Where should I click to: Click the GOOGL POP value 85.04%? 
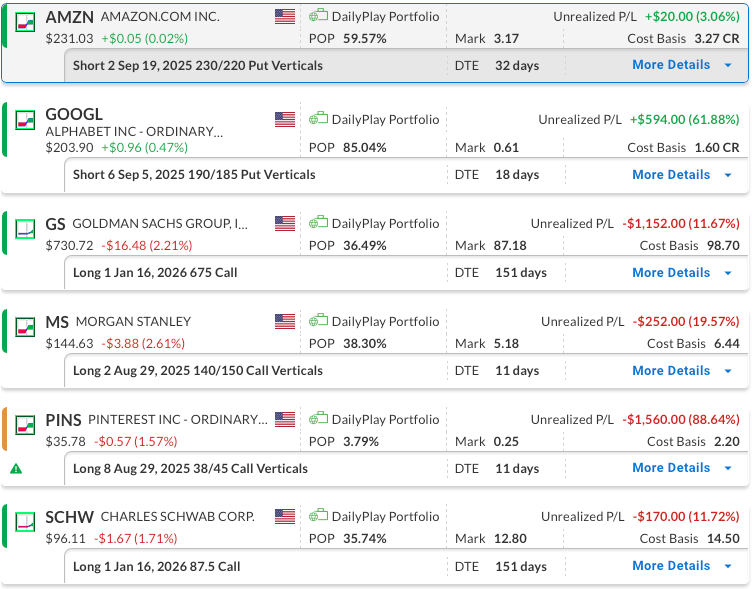pos(364,148)
